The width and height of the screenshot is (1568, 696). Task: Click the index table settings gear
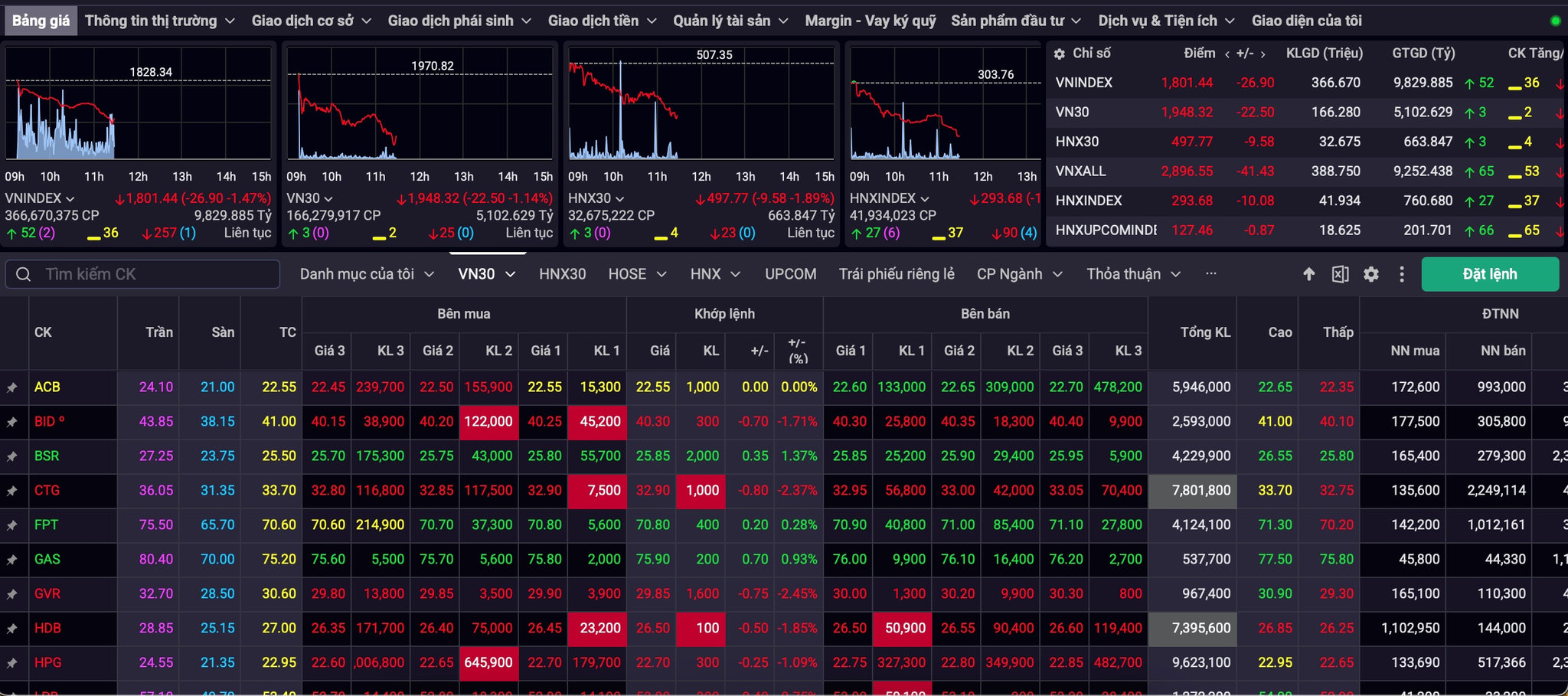[1060, 54]
